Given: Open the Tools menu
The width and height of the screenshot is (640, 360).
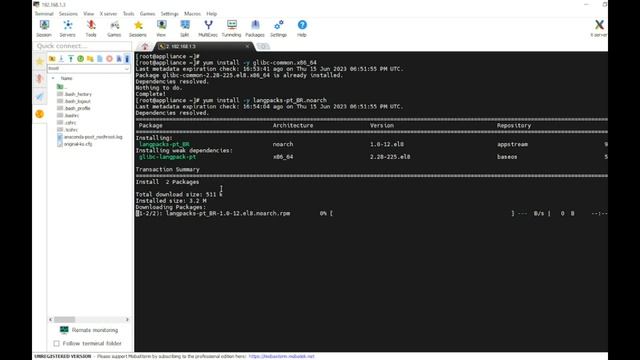Looking at the screenshot, I should [x=129, y=13].
